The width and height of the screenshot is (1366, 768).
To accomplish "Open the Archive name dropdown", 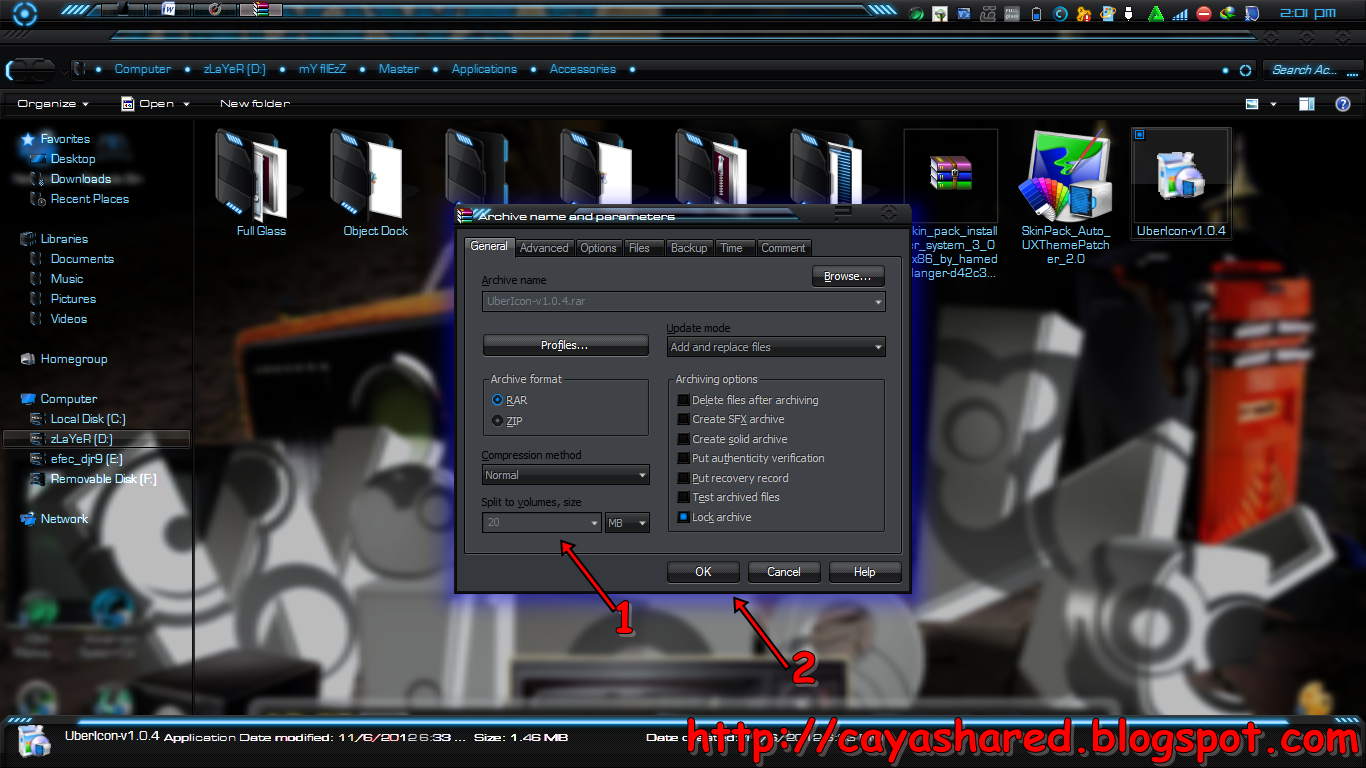I will tap(878, 301).
